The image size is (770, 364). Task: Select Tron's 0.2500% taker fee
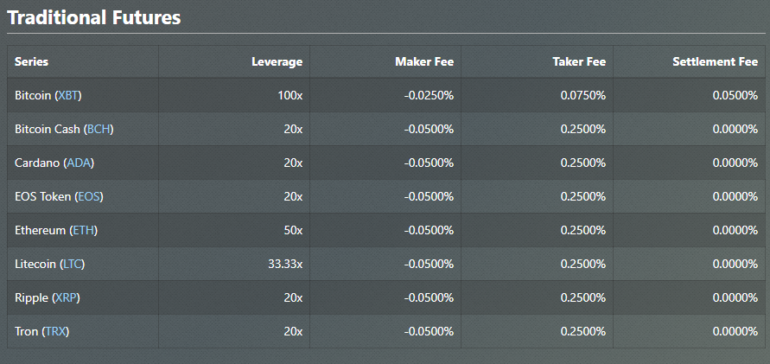(x=583, y=332)
